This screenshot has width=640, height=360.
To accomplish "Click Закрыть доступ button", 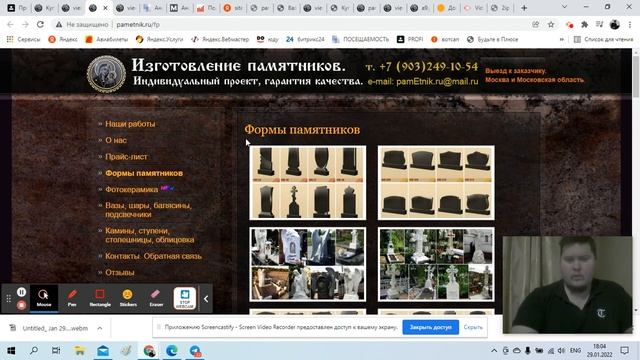I will pos(431,327).
